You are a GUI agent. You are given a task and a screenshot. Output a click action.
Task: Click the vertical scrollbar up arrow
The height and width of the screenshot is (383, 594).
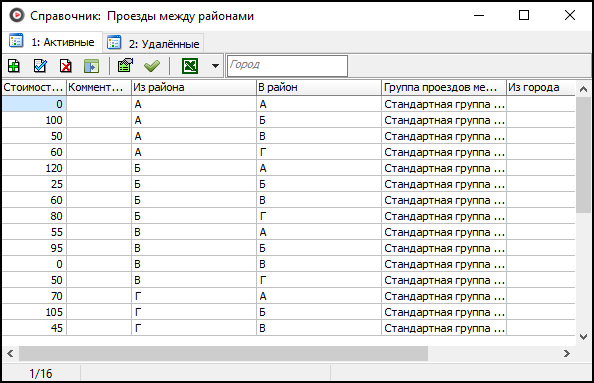pos(583,89)
